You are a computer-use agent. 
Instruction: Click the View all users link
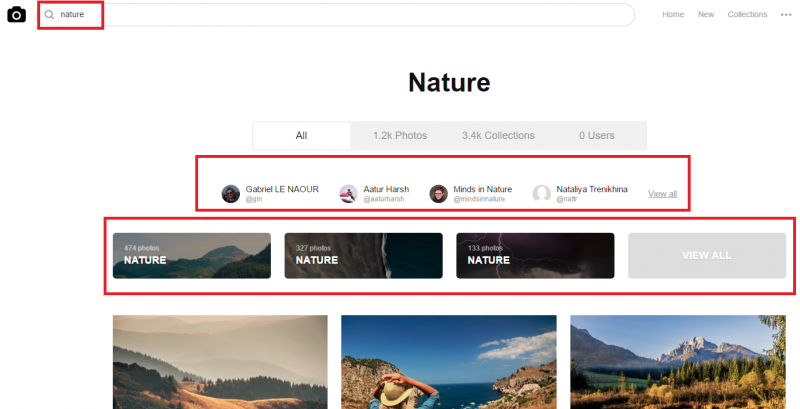click(x=662, y=193)
